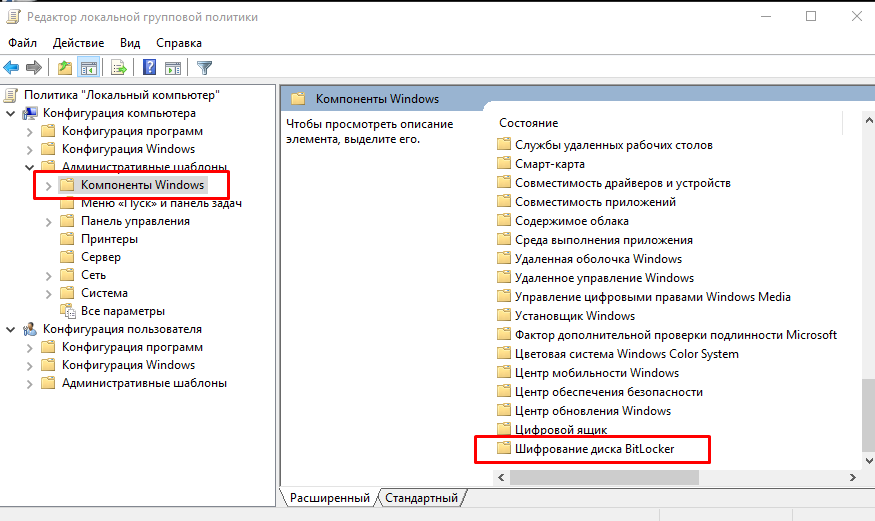Expand the Компоненты Windows tree node

pyautogui.click(x=48, y=185)
